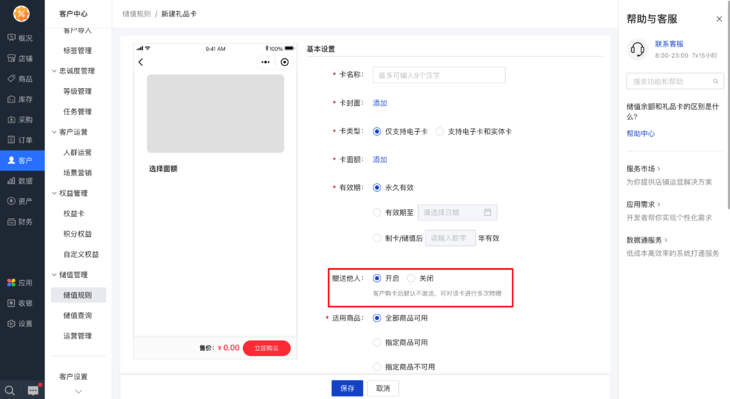Select 指定商品可用 option
The height and width of the screenshot is (399, 730).
tap(377, 342)
